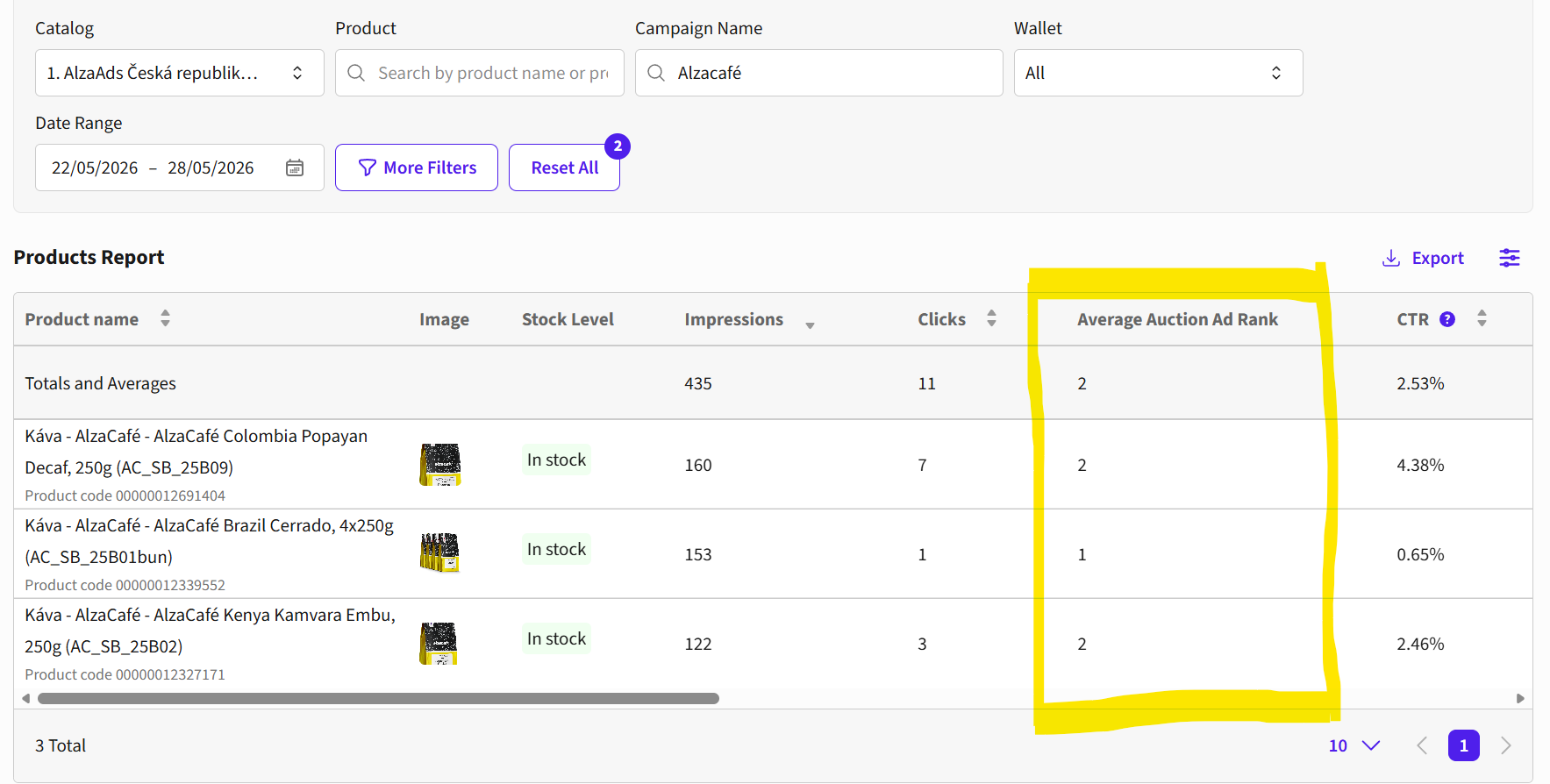
Task: Open rows per page dropdown showing 10
Action: (1354, 745)
